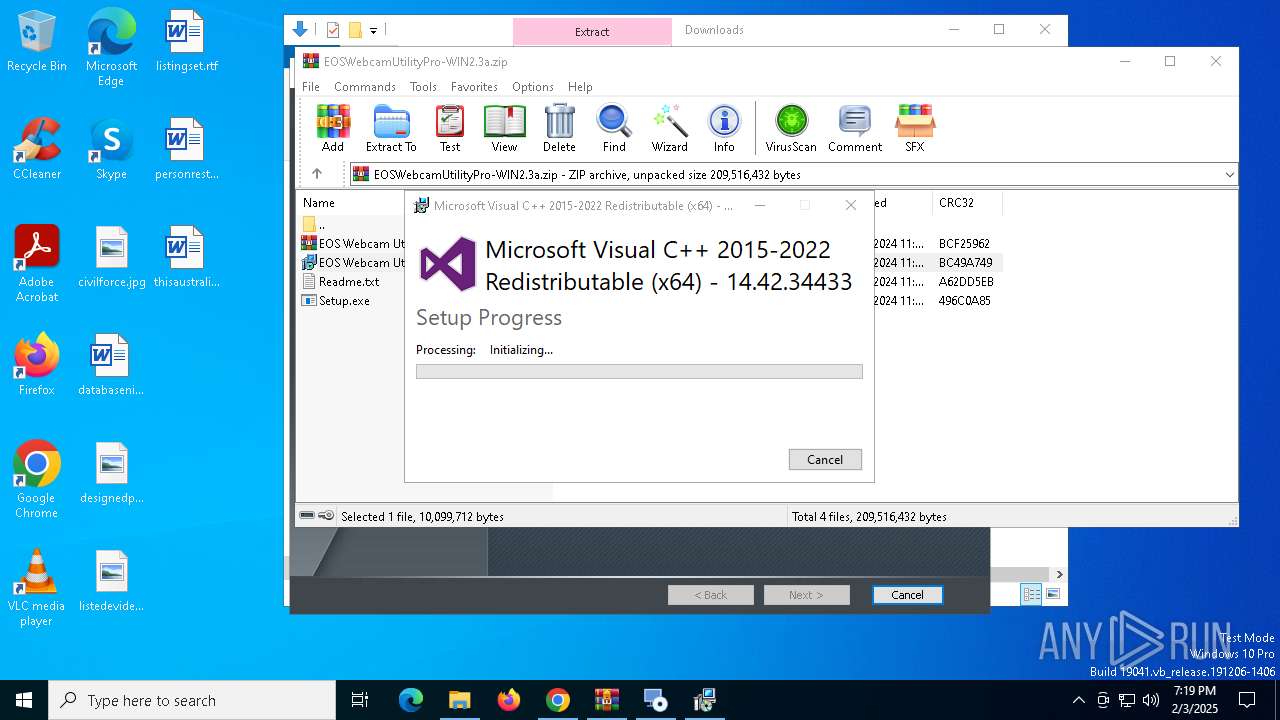
Task: Click the Add toolbar icon in WinRAR
Action: [333, 128]
